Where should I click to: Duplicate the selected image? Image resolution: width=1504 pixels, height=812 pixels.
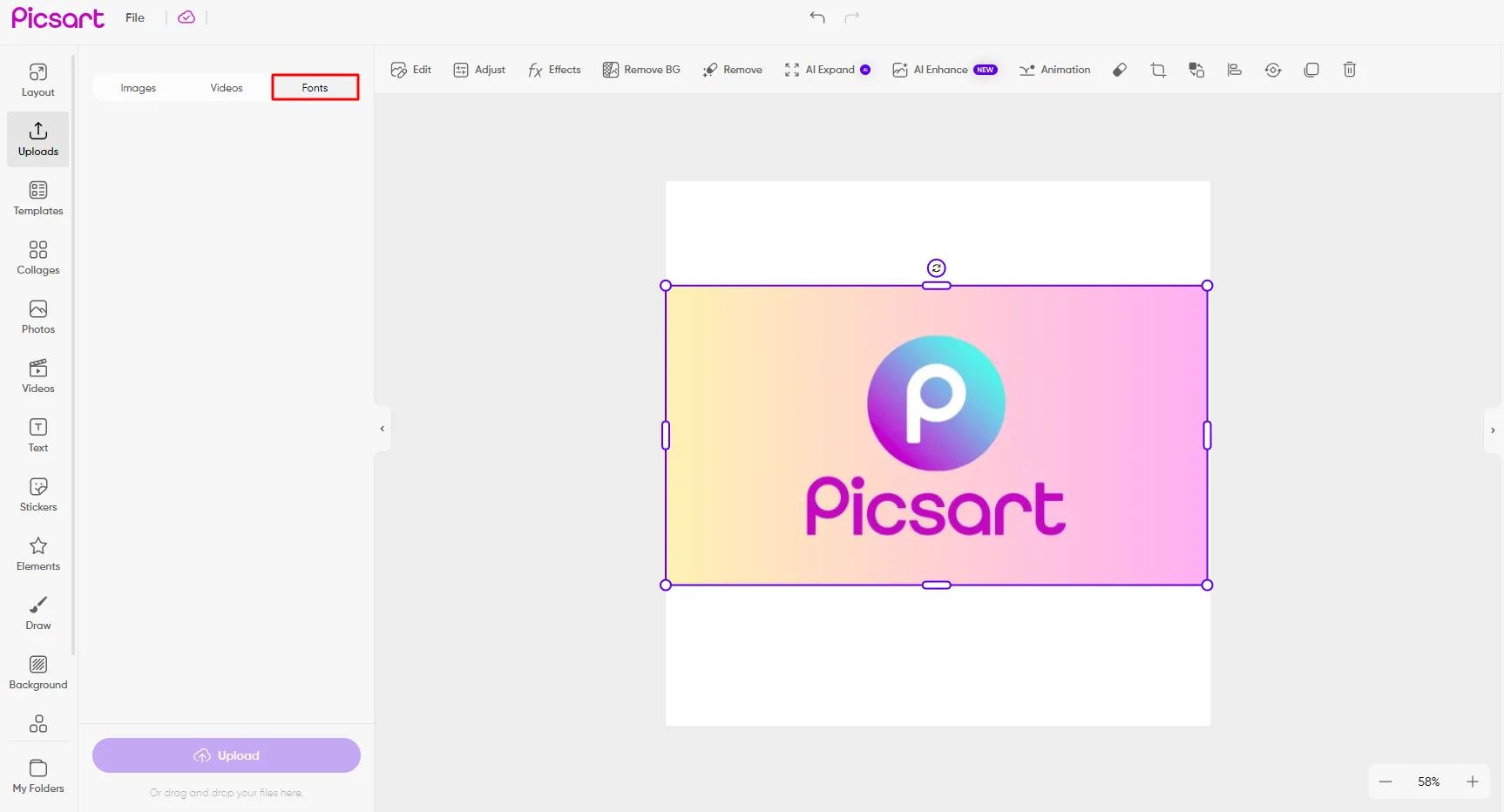pos(1311,70)
